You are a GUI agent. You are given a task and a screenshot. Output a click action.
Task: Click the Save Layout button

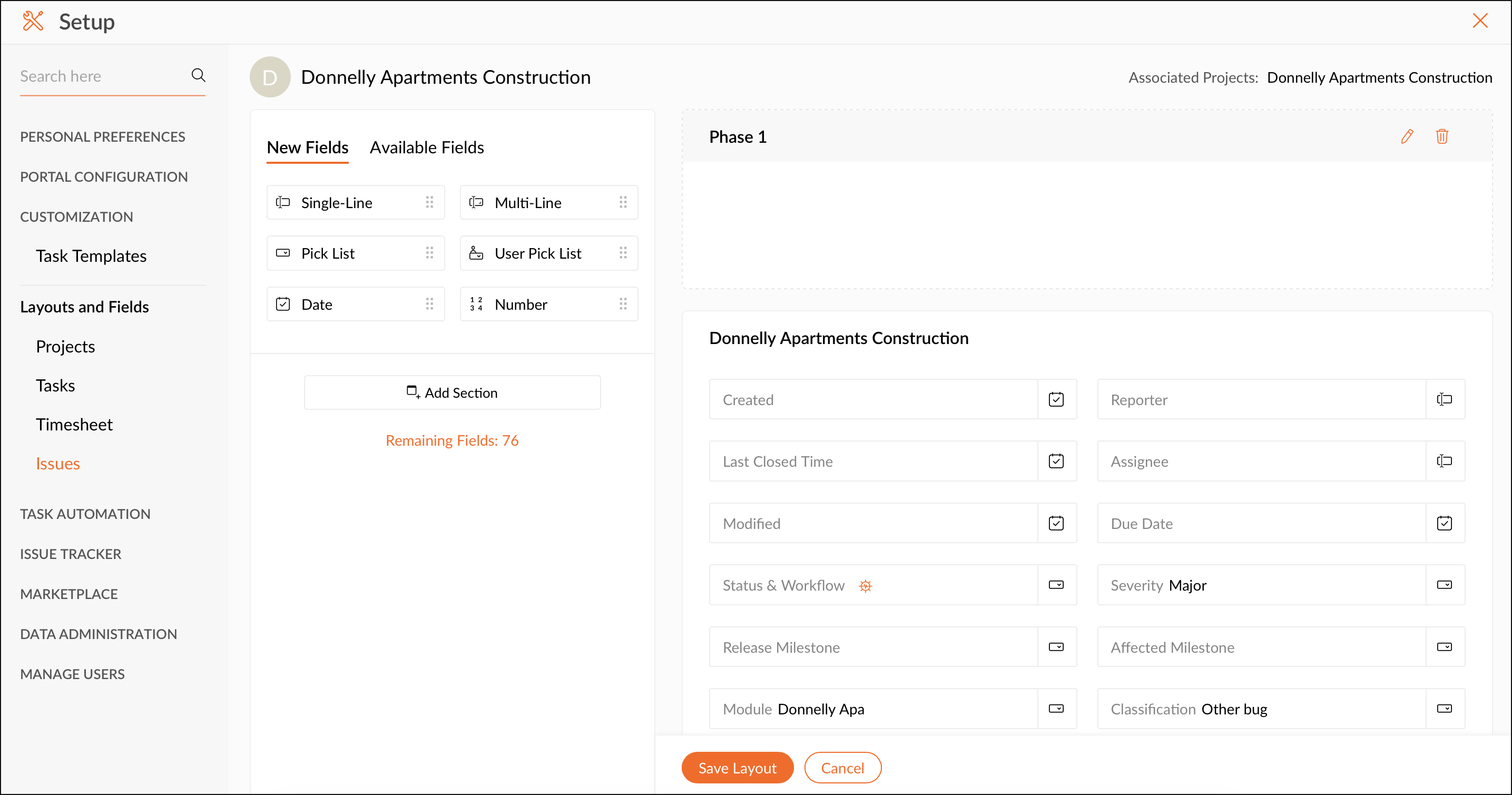point(737,768)
